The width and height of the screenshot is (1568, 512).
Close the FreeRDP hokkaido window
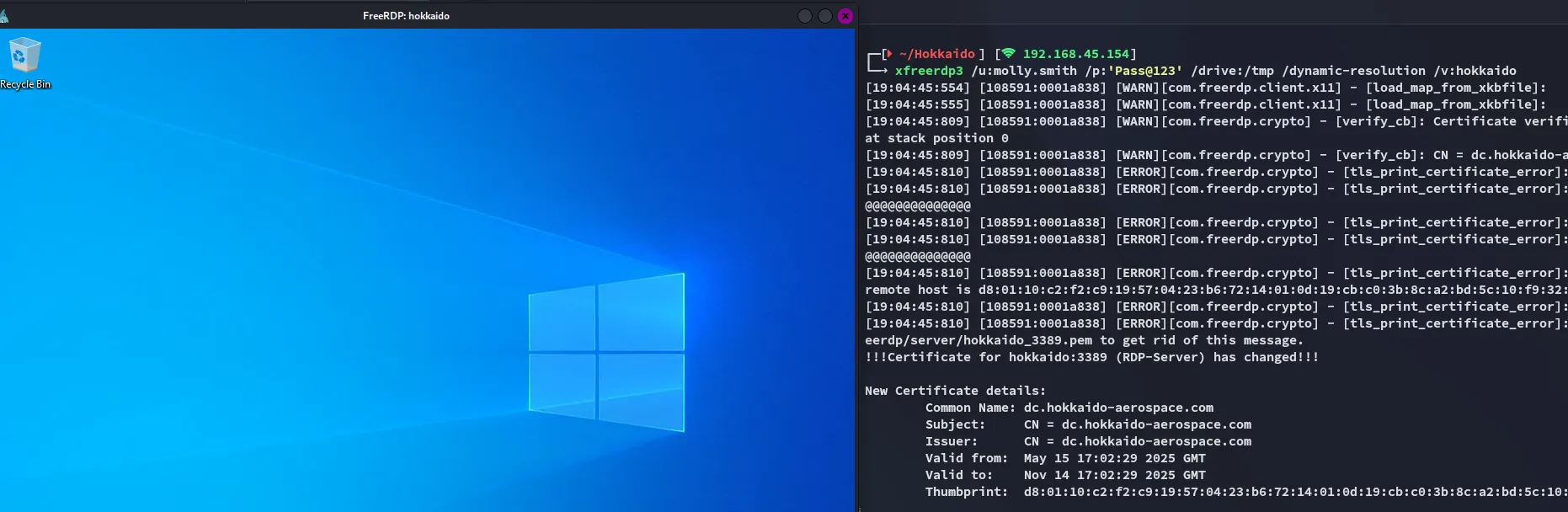[x=845, y=16]
